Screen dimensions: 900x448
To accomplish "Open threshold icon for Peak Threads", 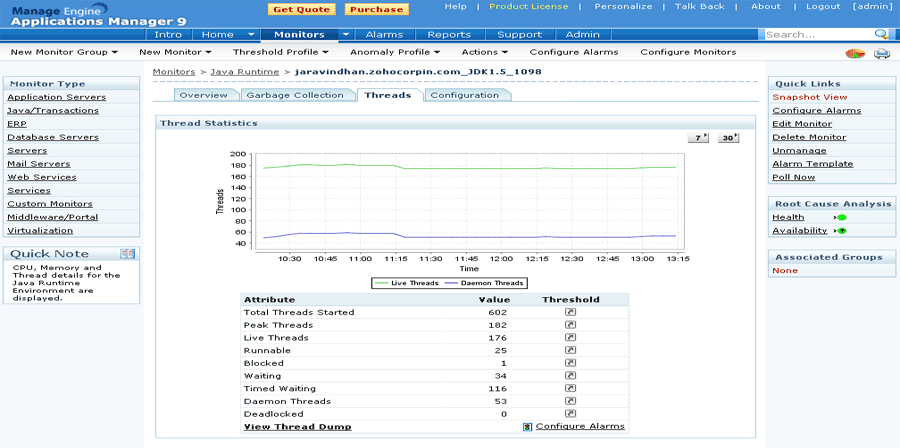I will [570, 325].
